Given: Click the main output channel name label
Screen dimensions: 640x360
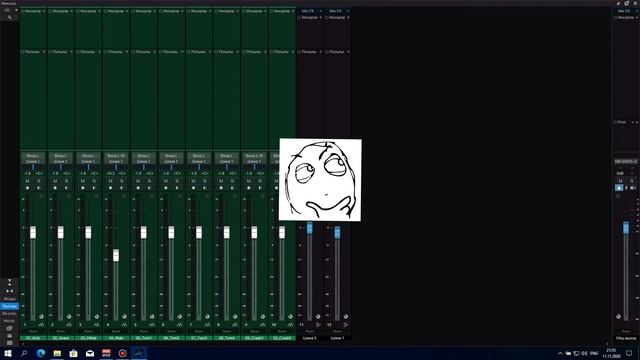Looking at the screenshot, I should coord(626,338).
